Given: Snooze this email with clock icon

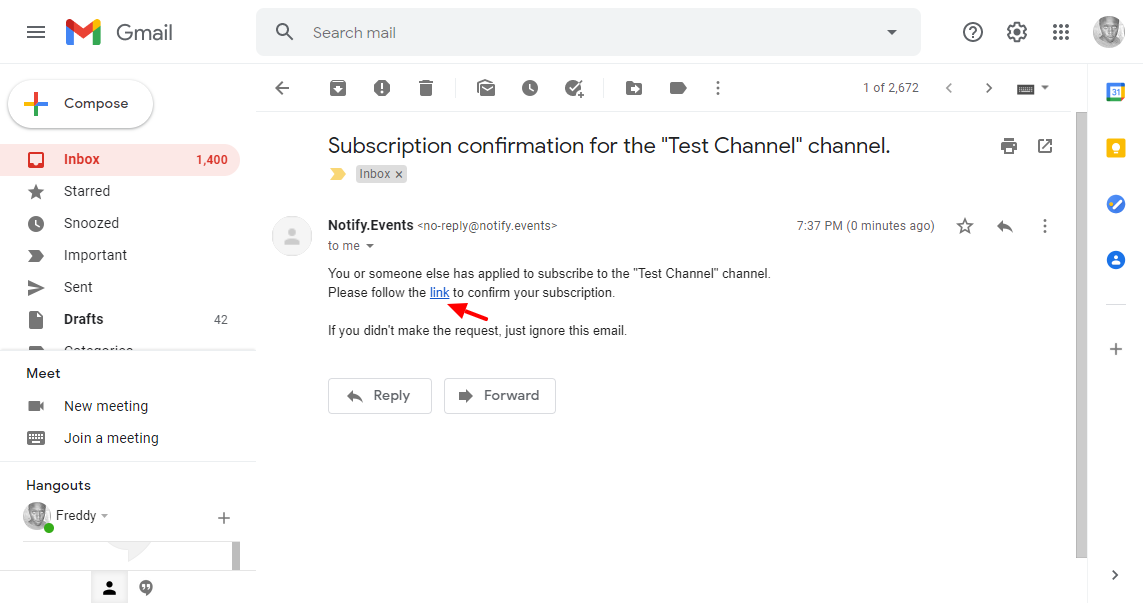Looking at the screenshot, I should (x=530, y=88).
